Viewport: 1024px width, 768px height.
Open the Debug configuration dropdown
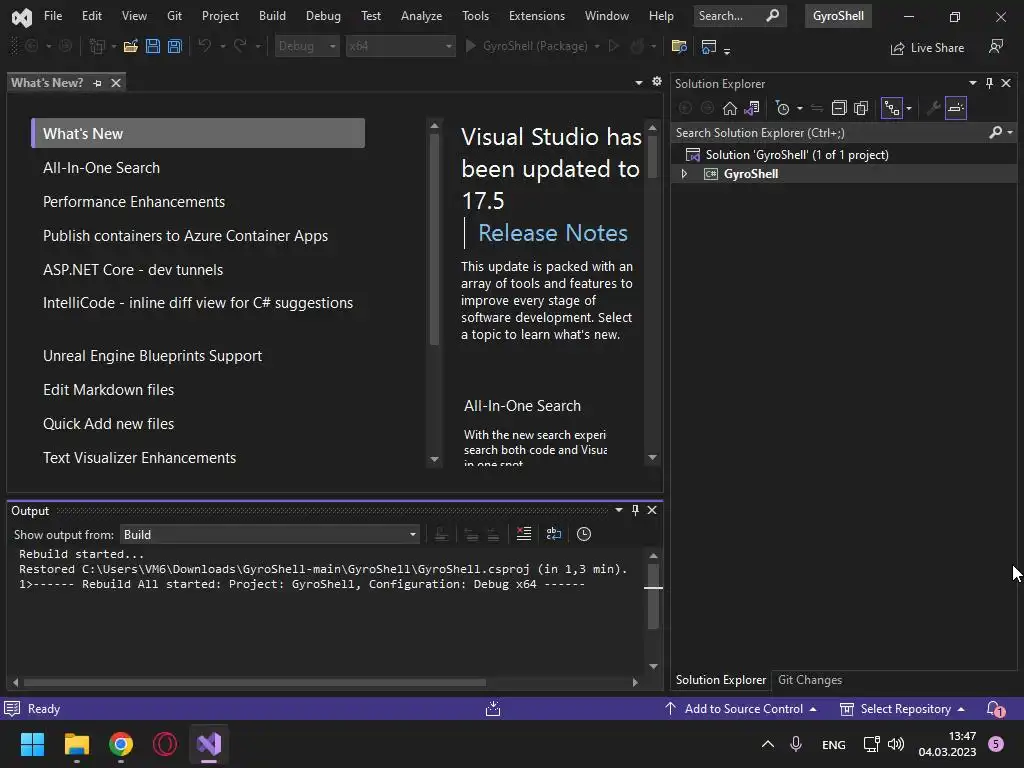tap(306, 46)
